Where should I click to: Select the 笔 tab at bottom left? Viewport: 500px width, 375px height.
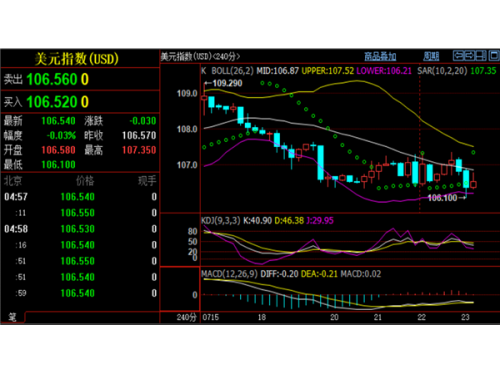point(13,317)
